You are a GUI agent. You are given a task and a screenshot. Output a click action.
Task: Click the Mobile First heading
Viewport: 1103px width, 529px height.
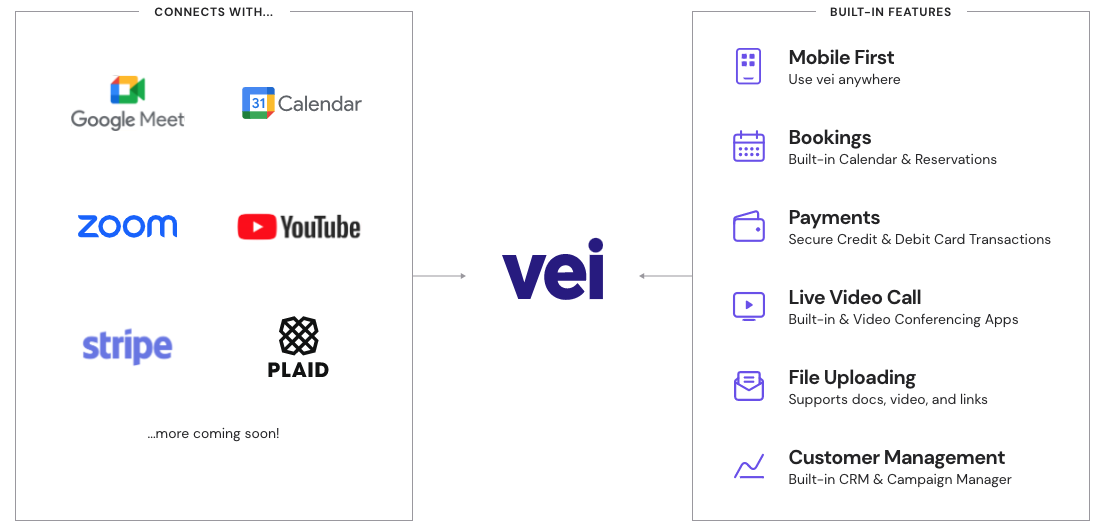(841, 58)
